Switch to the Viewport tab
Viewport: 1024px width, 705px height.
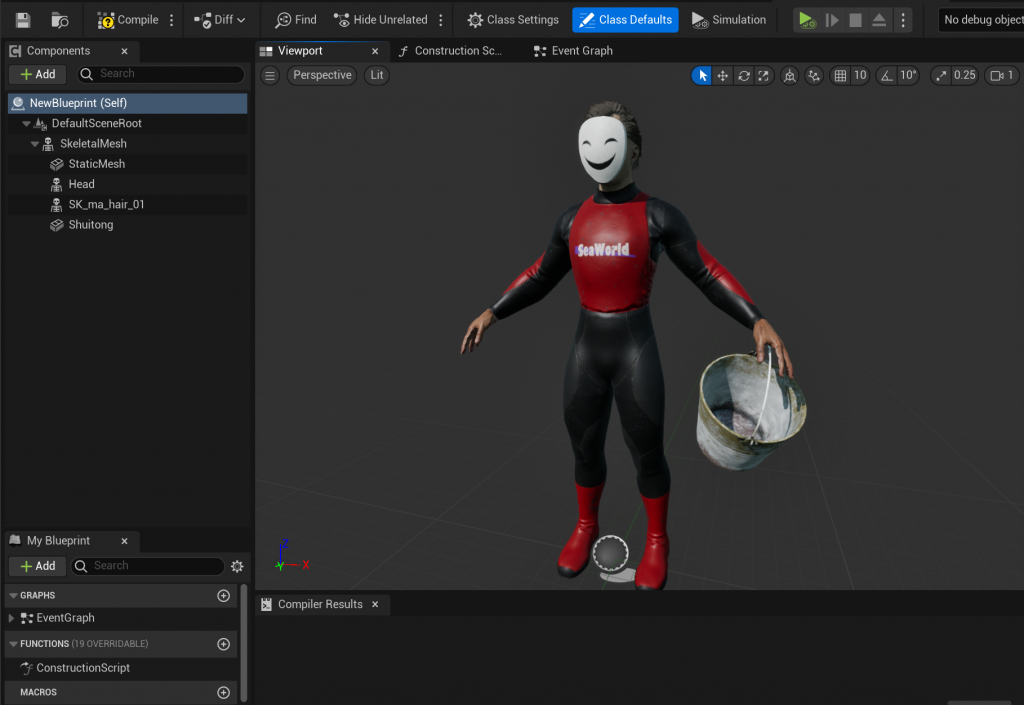tap(300, 51)
